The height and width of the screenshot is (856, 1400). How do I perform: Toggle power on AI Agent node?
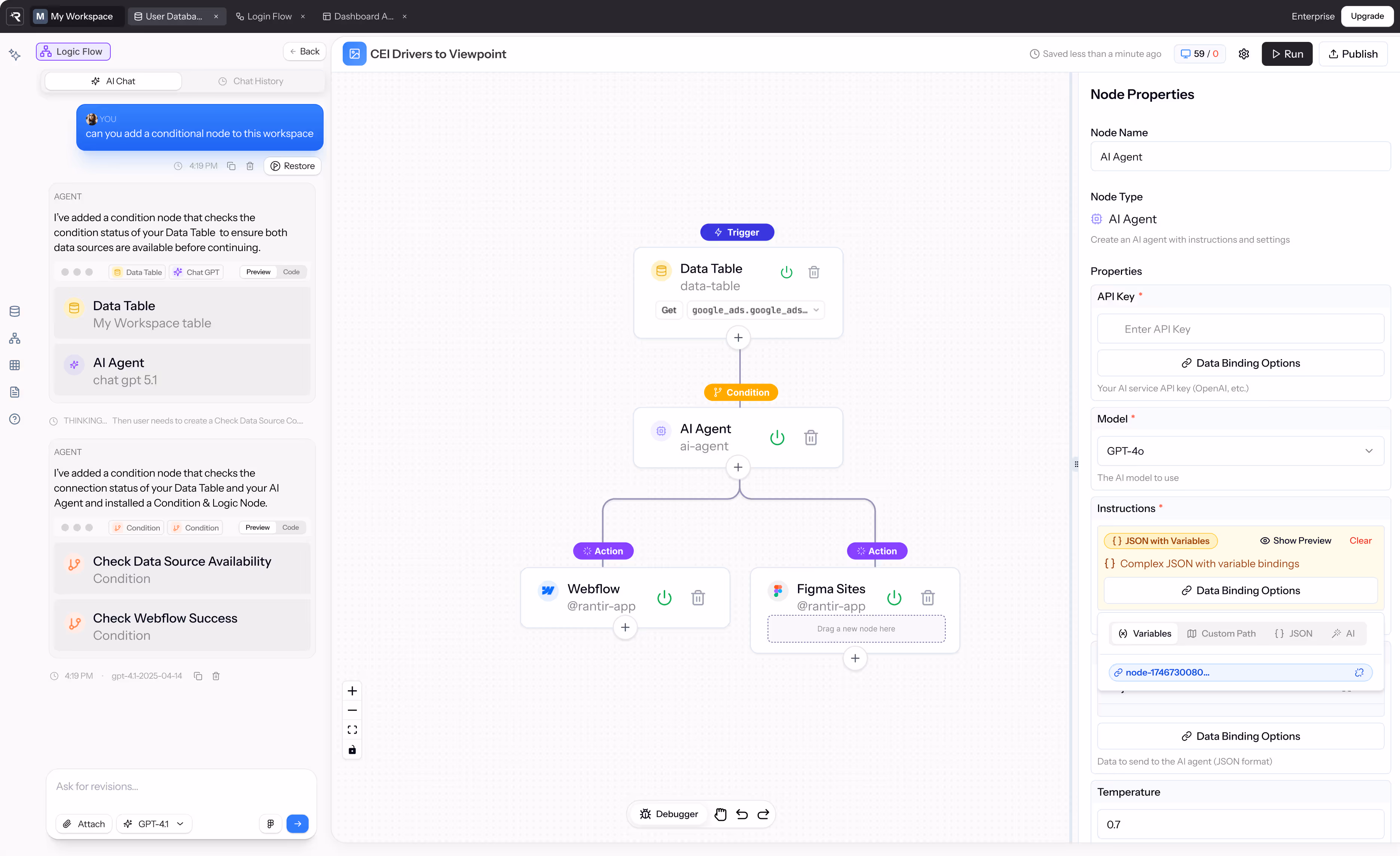point(777,437)
